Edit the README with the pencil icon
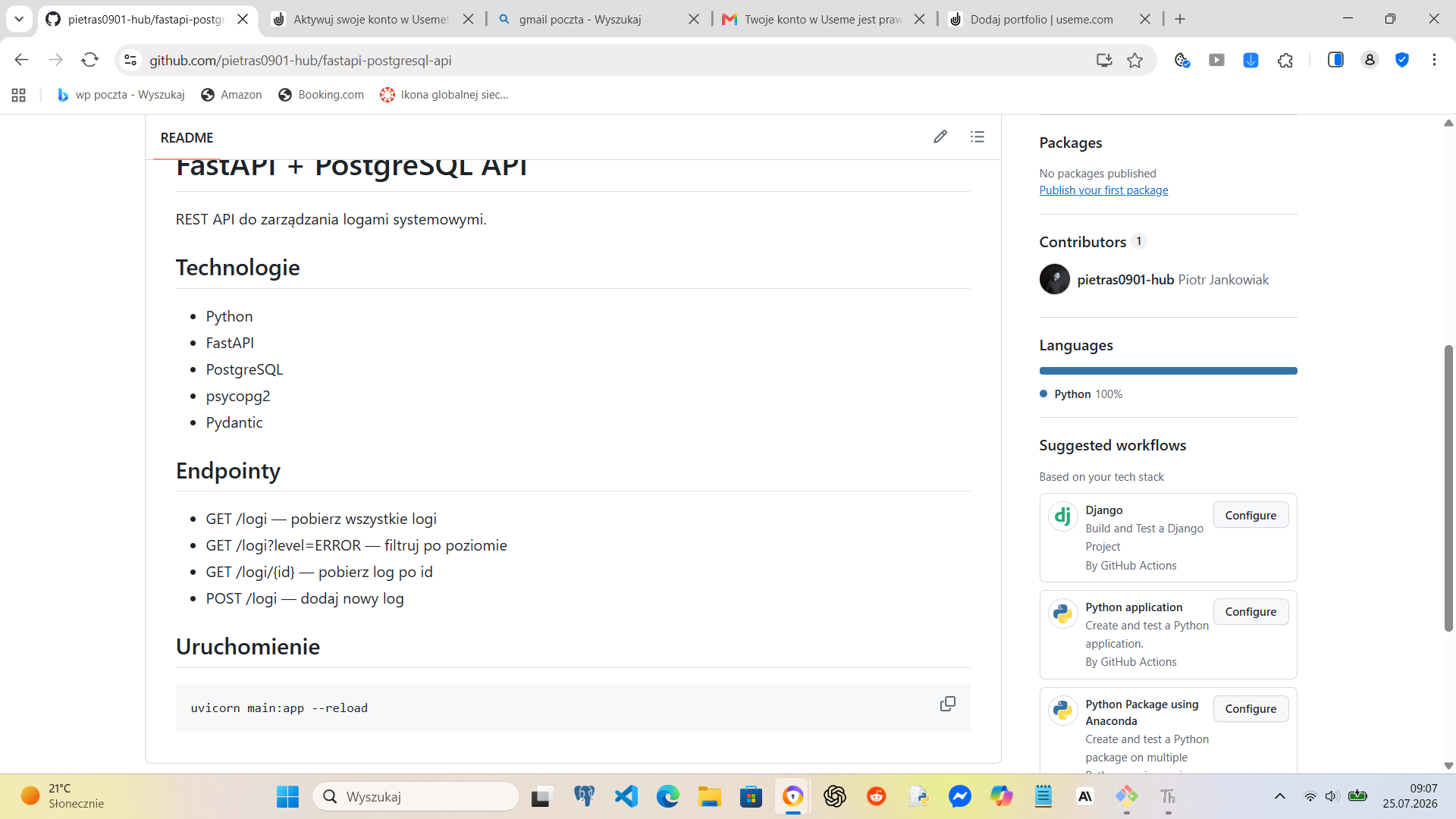 [940, 136]
